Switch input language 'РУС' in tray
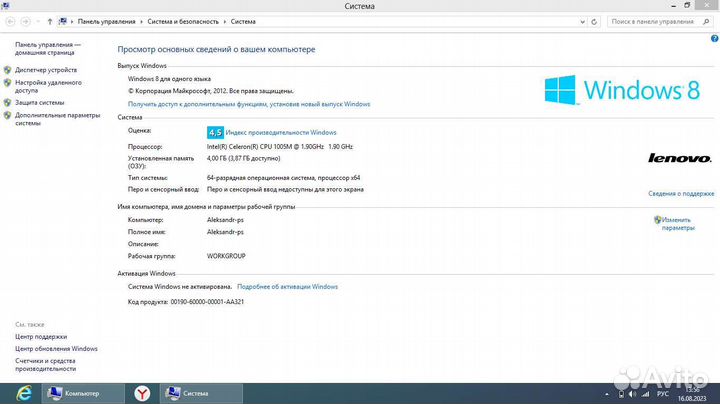The image size is (720, 404). pos(663,394)
